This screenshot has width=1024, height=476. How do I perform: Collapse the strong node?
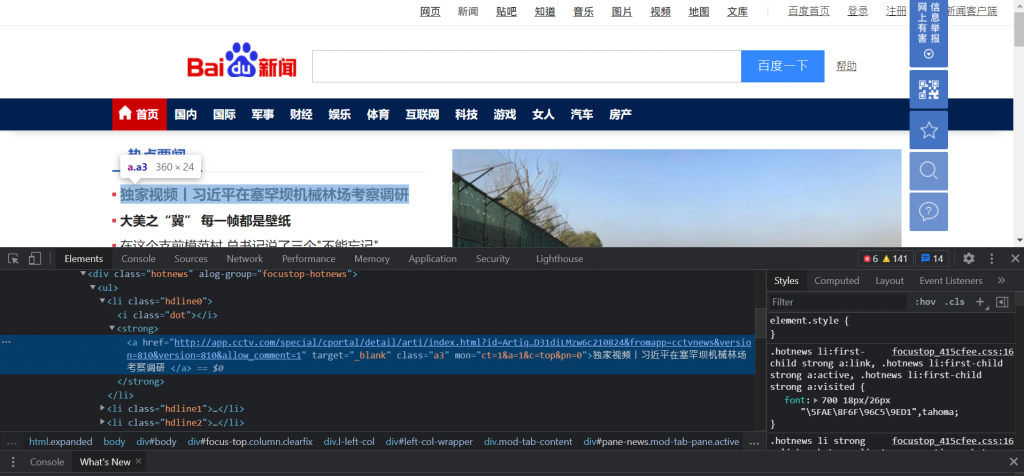(x=112, y=328)
